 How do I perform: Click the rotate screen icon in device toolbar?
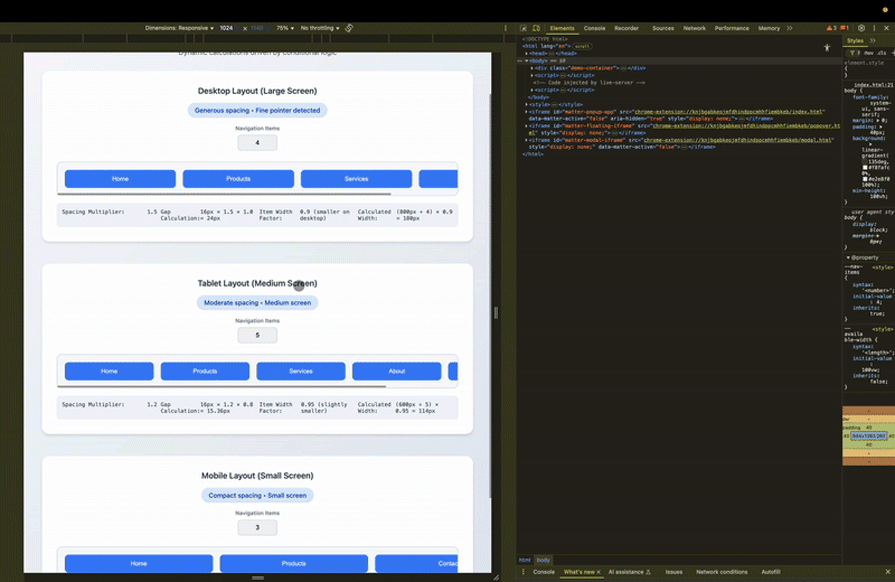349,28
